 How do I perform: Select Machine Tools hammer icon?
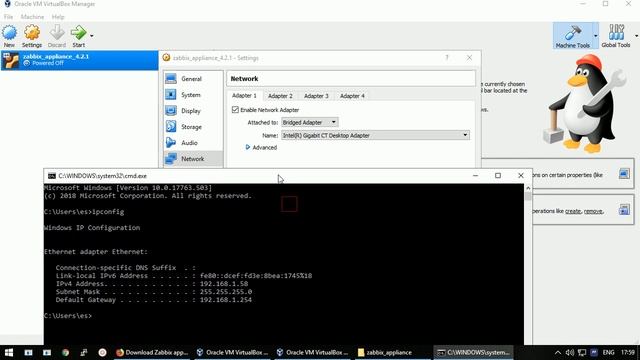[x=573, y=36]
